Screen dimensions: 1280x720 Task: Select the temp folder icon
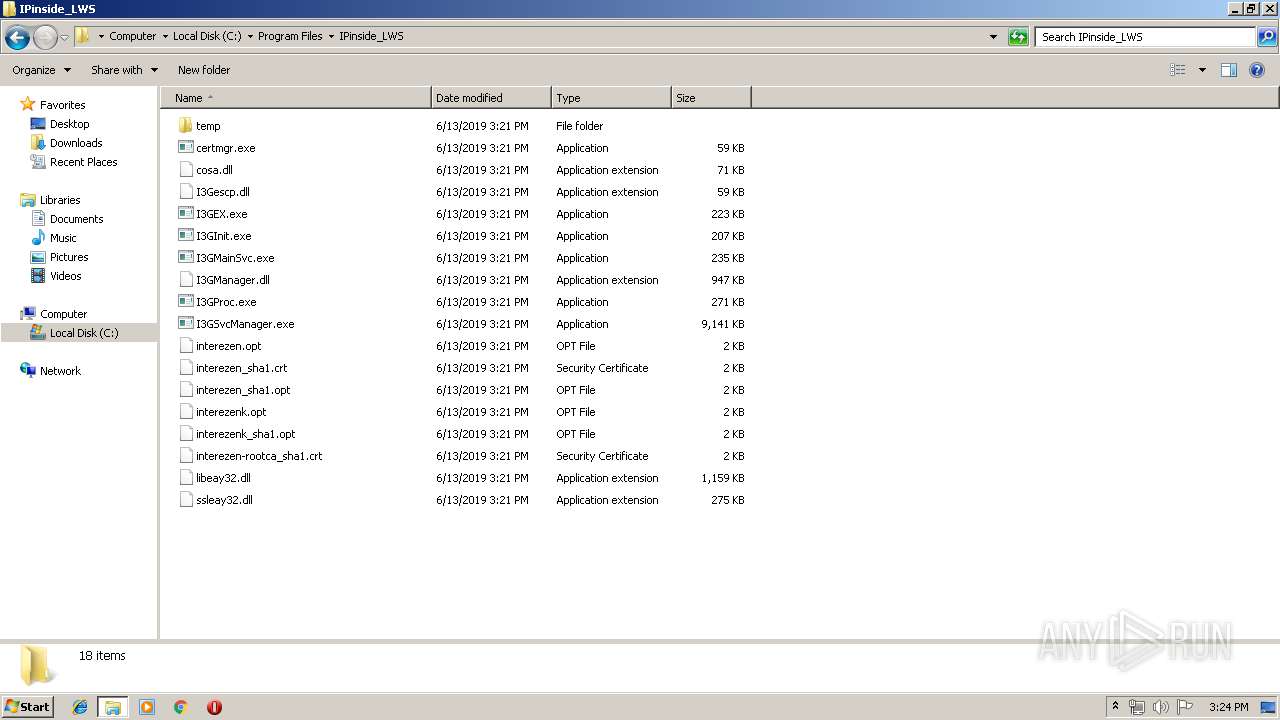pos(185,126)
